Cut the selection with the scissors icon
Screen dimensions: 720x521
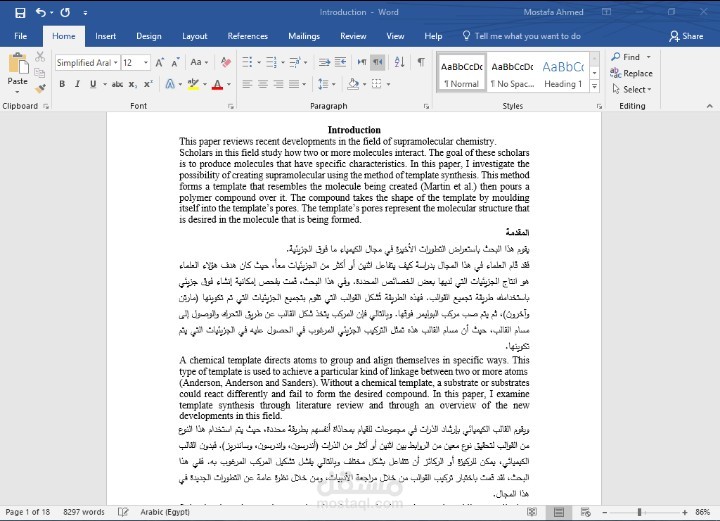[40, 56]
